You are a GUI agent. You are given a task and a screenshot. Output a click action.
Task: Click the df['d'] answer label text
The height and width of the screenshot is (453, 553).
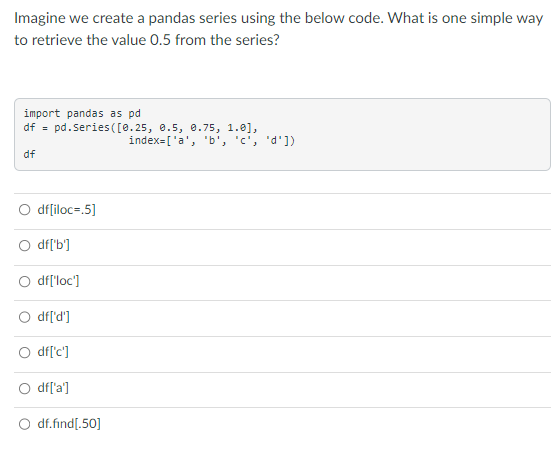(x=54, y=316)
